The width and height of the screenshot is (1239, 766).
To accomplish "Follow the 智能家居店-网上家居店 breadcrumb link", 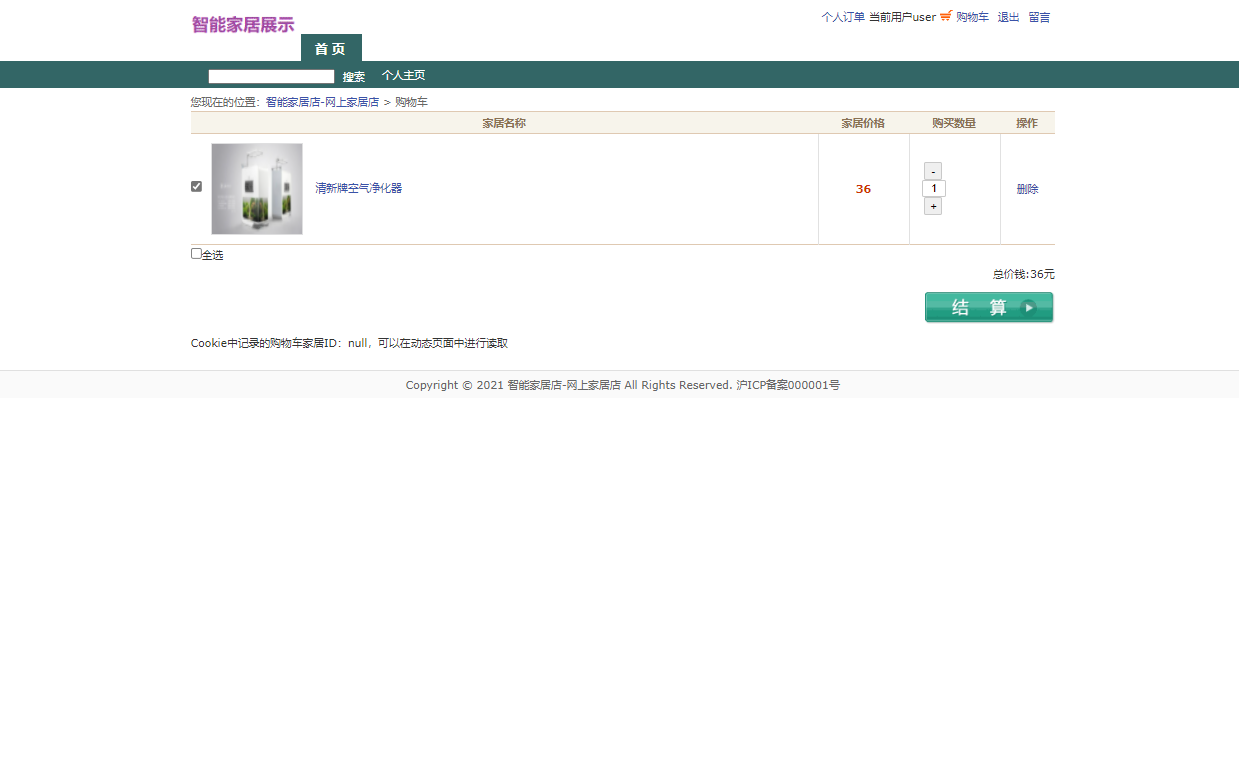I will click(322, 101).
